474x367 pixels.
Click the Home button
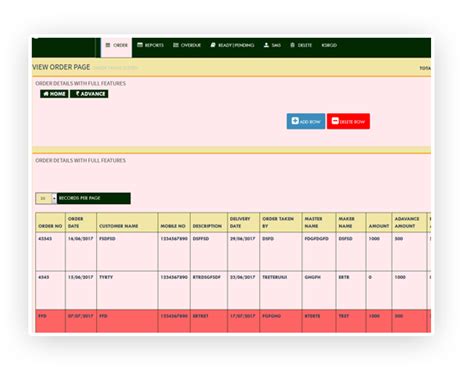54,94
